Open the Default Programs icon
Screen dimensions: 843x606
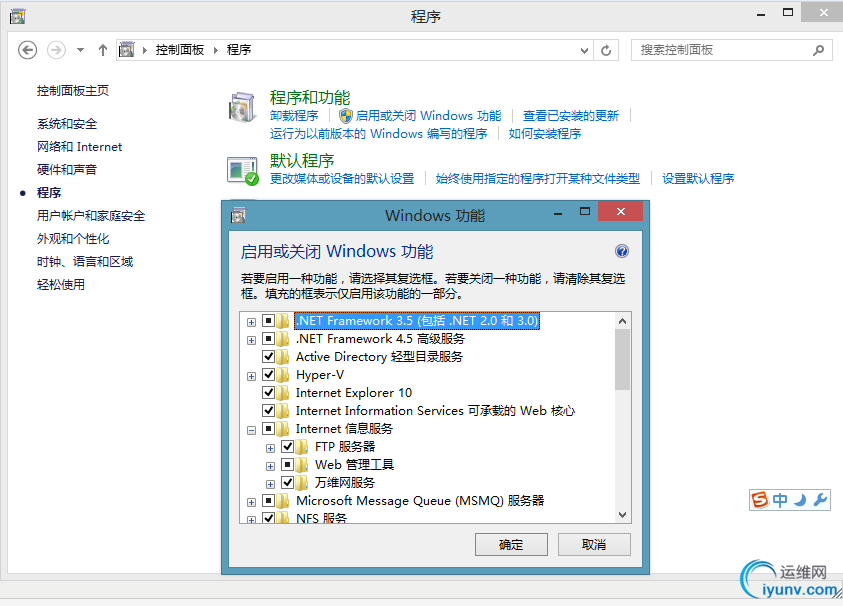242,170
